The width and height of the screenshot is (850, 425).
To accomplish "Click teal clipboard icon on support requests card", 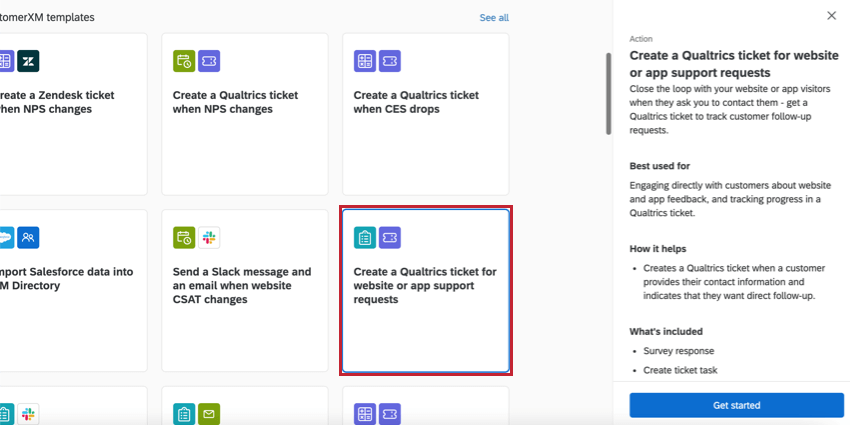I will click(365, 238).
